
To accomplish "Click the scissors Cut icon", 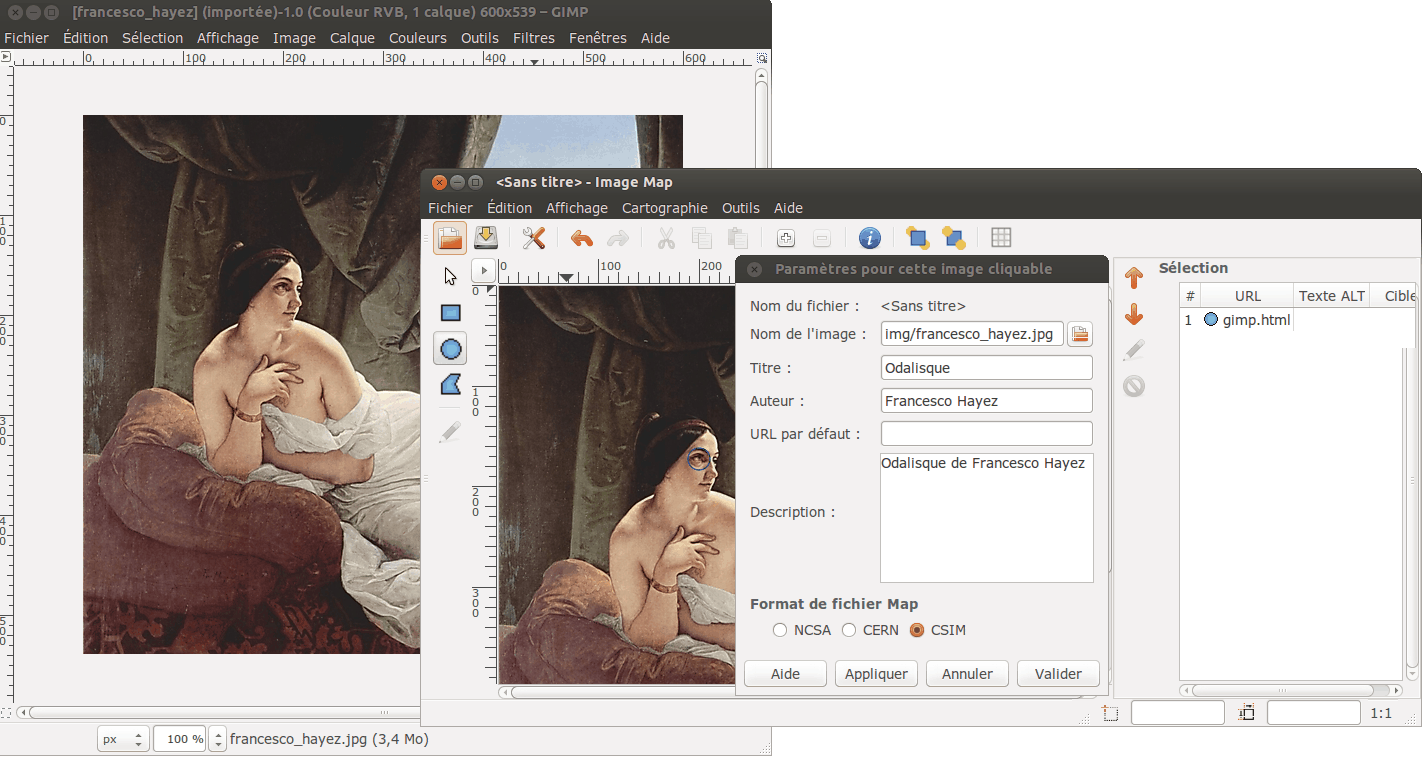I will click(666, 238).
